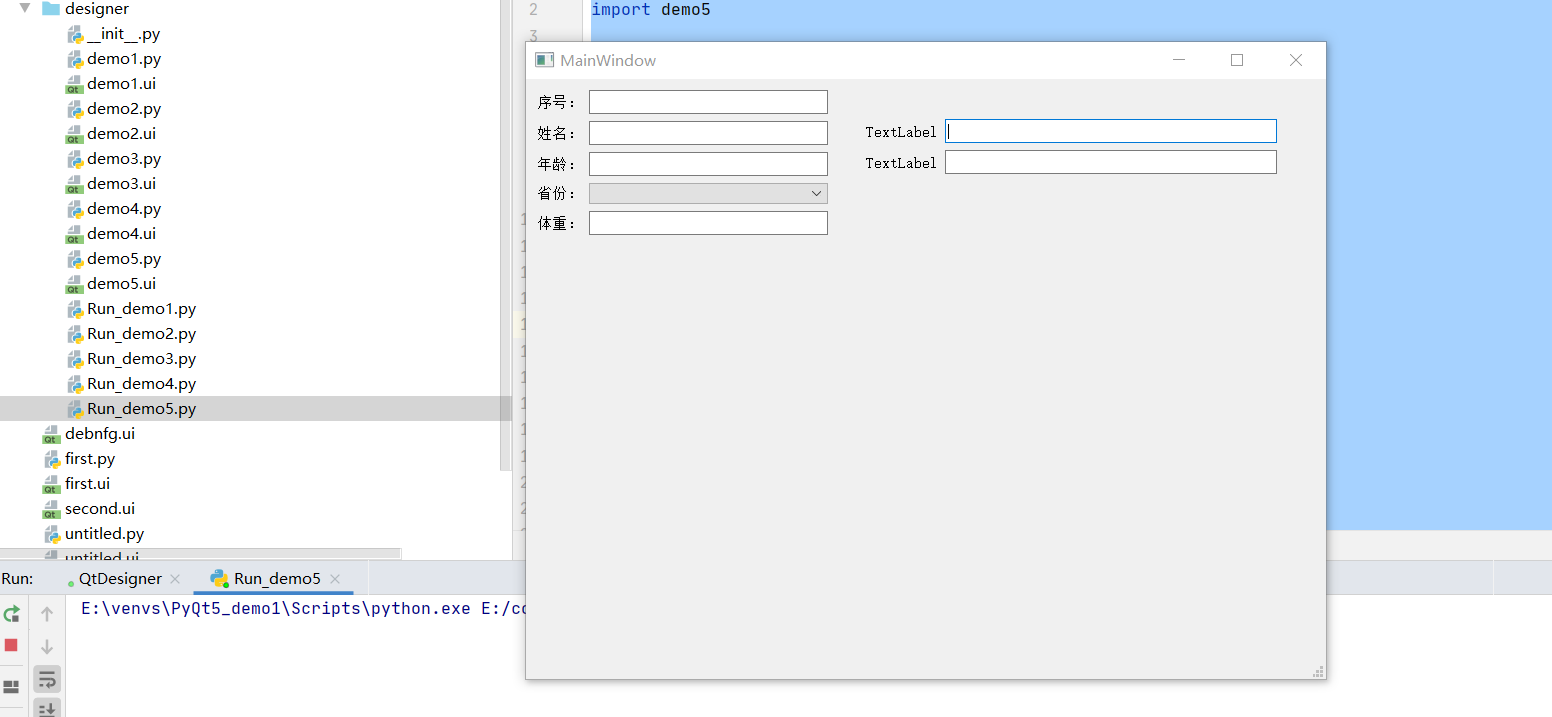Click the Qt icon beside demo4.ui
Image resolution: width=1552 pixels, height=717 pixels.
point(74,234)
